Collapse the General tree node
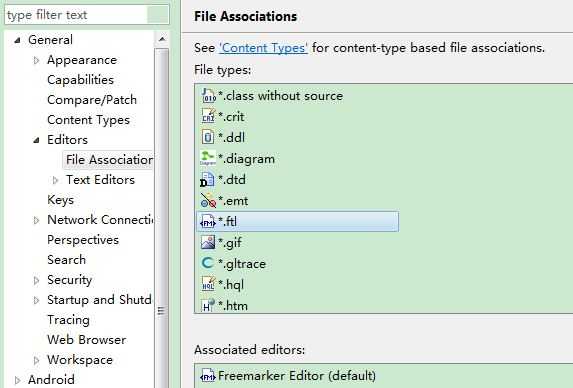573x388 pixels. 17,40
